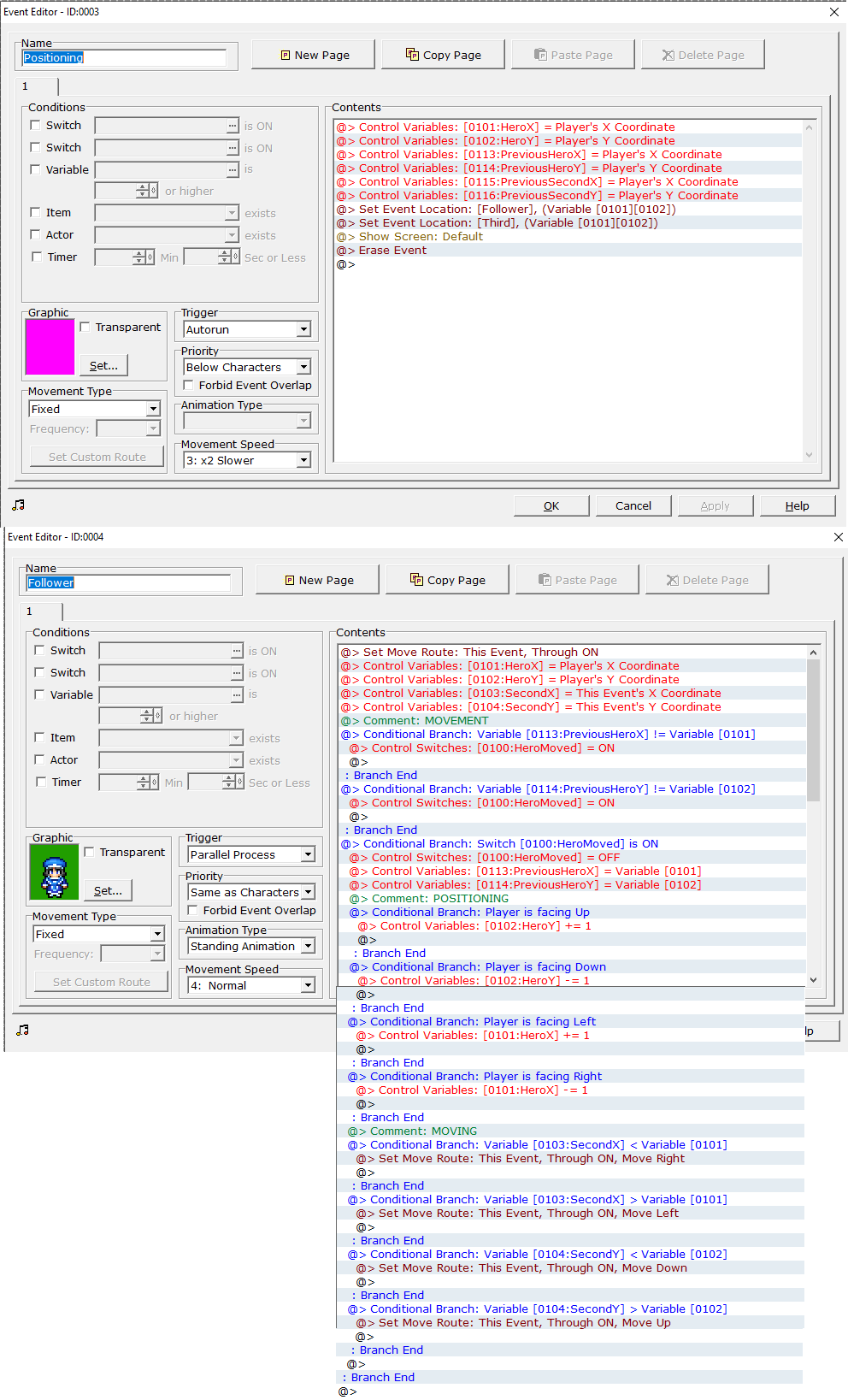The height and width of the screenshot is (1400, 848).
Task: Click Cancel in the Positioning editor
Action: 633,505
